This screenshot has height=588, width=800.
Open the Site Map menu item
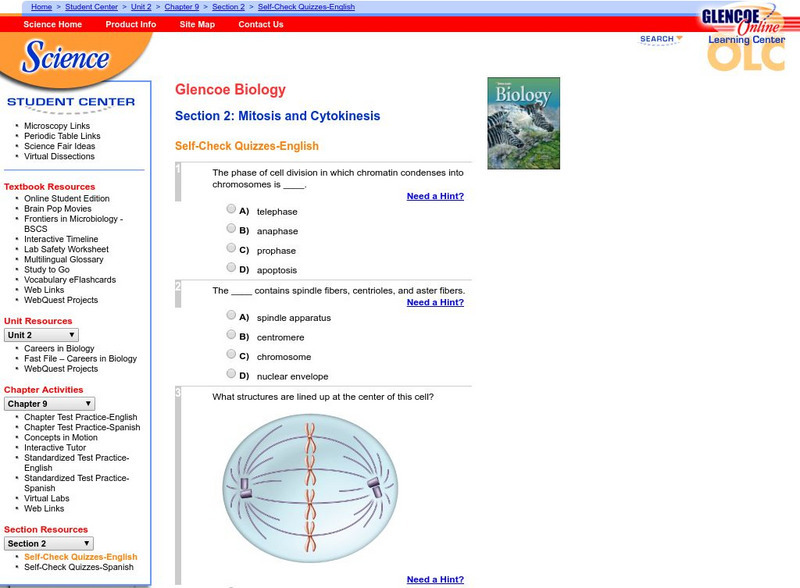pyautogui.click(x=197, y=24)
